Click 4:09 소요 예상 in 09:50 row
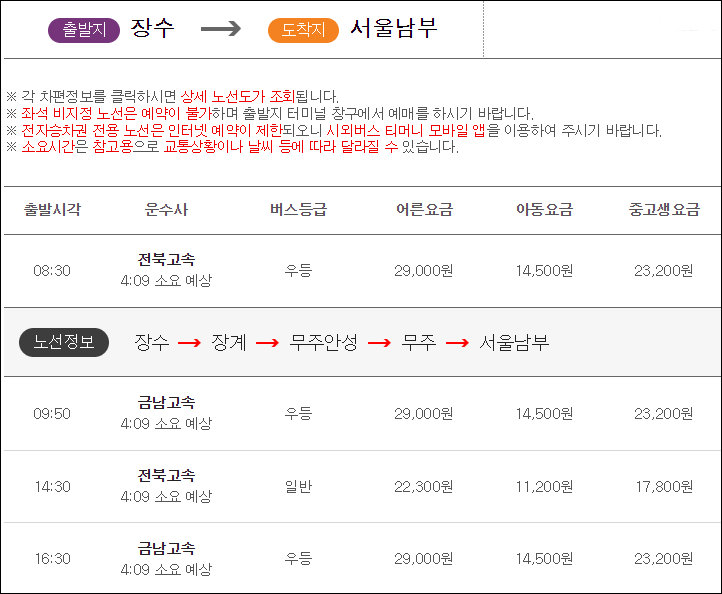The image size is (722, 594). tap(166, 424)
